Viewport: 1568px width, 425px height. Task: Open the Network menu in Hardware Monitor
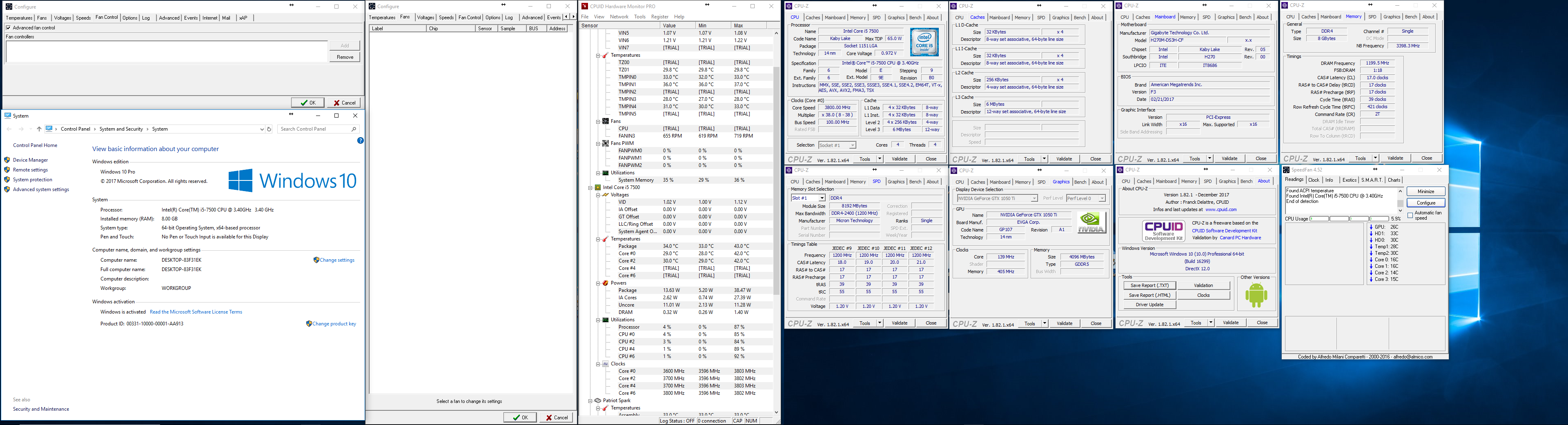[x=619, y=17]
